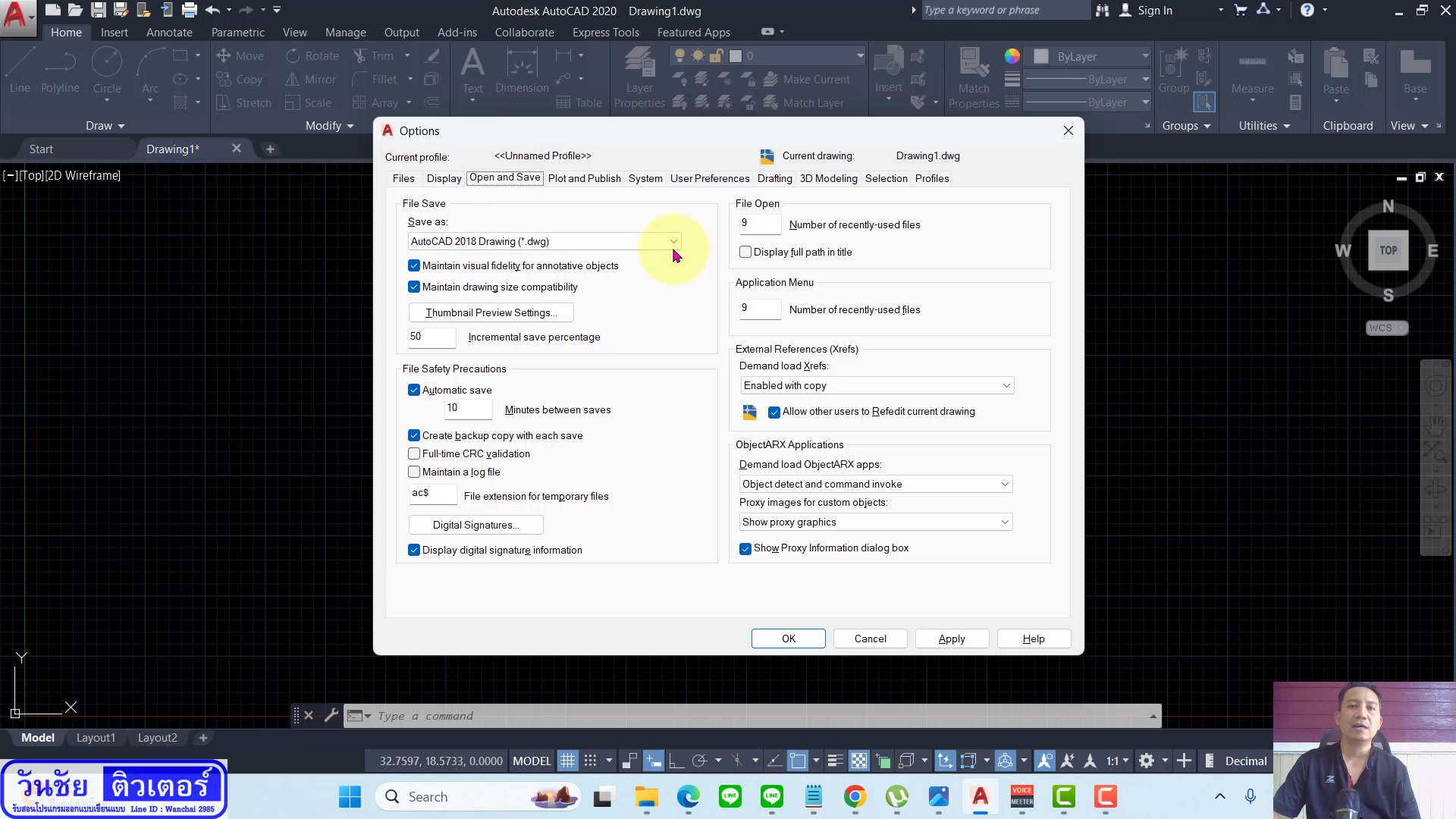This screenshot has height=819, width=1456.
Task: Click the Save icon in quick access toolbar
Action: 98,10
